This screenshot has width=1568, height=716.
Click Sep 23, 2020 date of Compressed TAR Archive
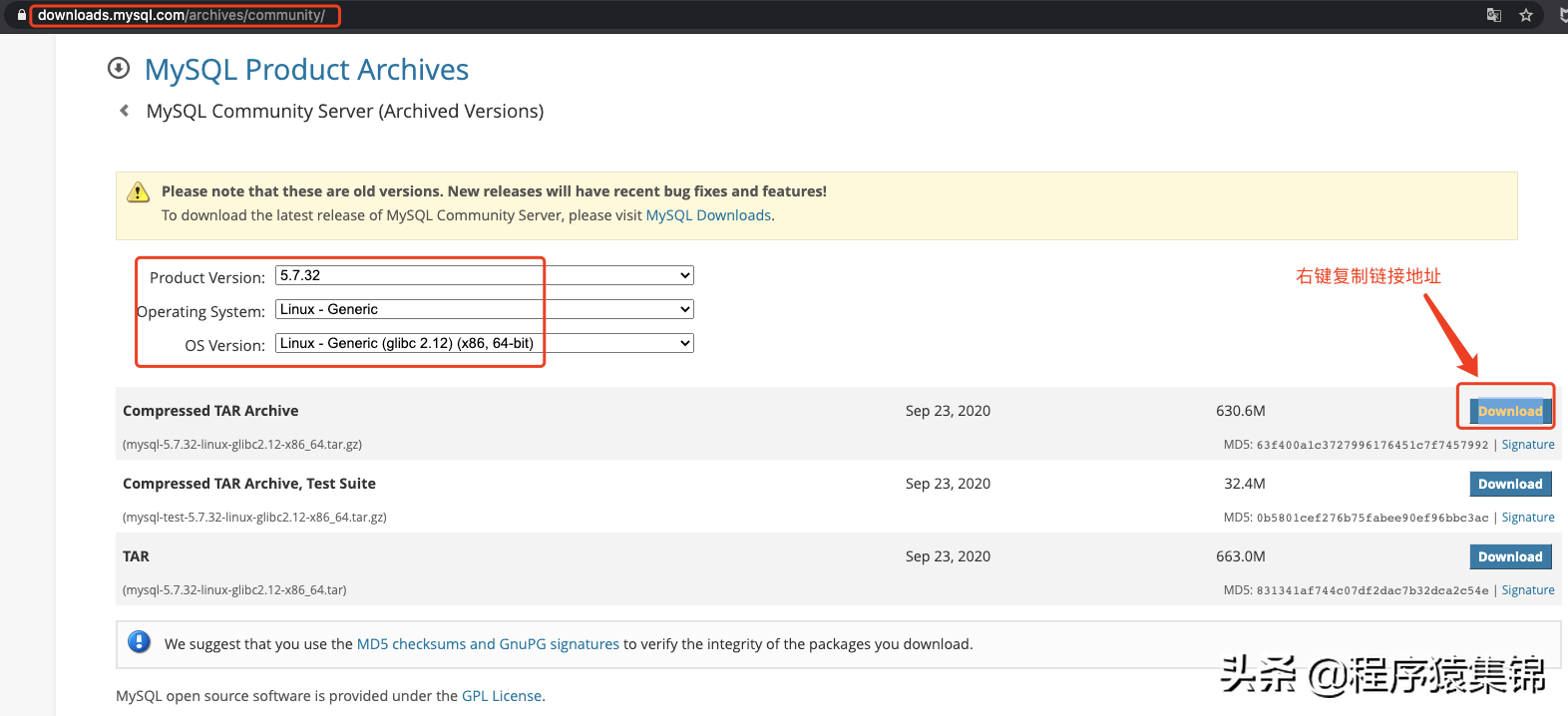(948, 411)
